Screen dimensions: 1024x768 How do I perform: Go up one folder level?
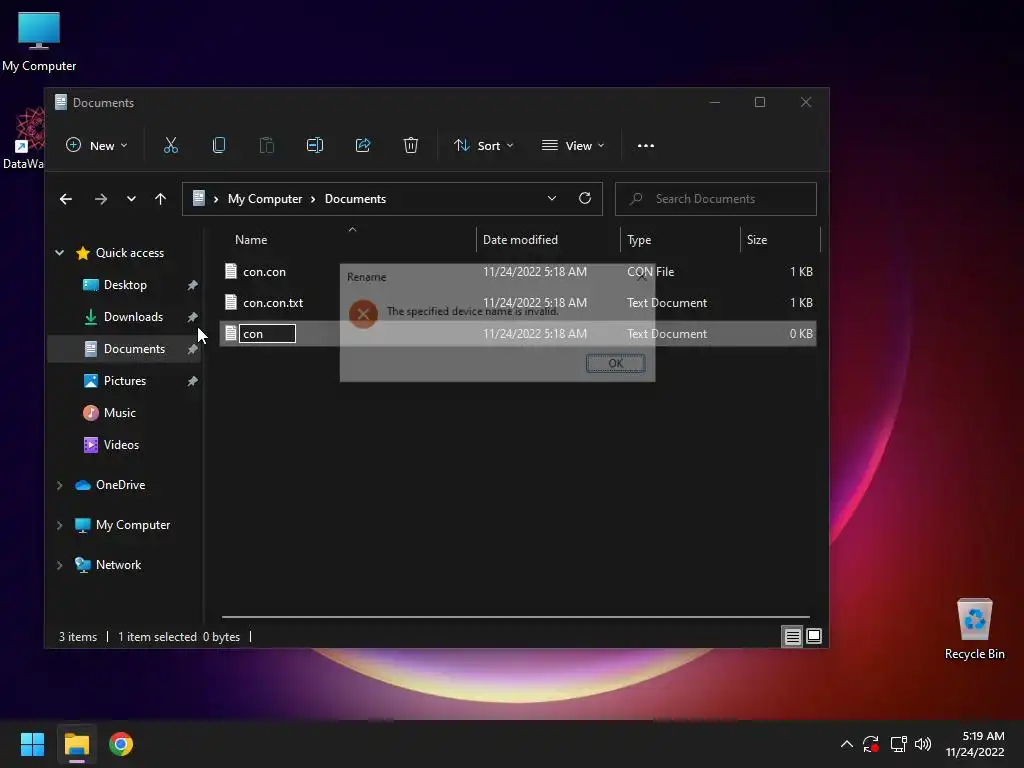[161, 199]
